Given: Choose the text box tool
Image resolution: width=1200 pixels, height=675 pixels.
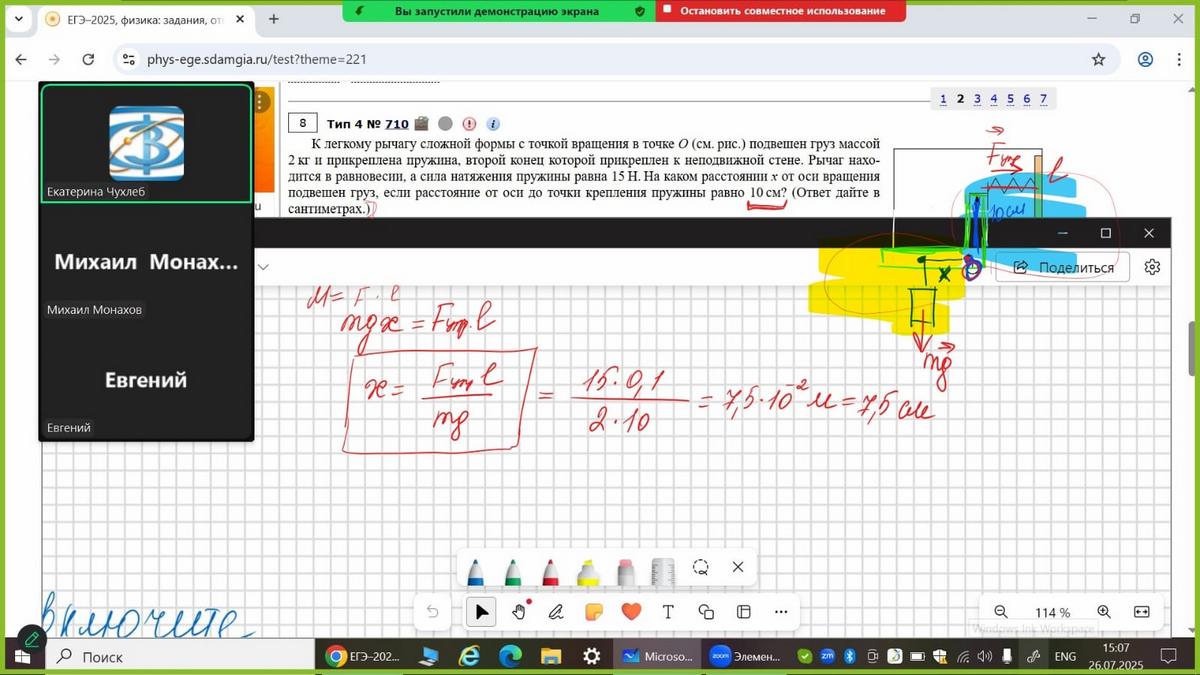Looking at the screenshot, I should click(x=668, y=612).
